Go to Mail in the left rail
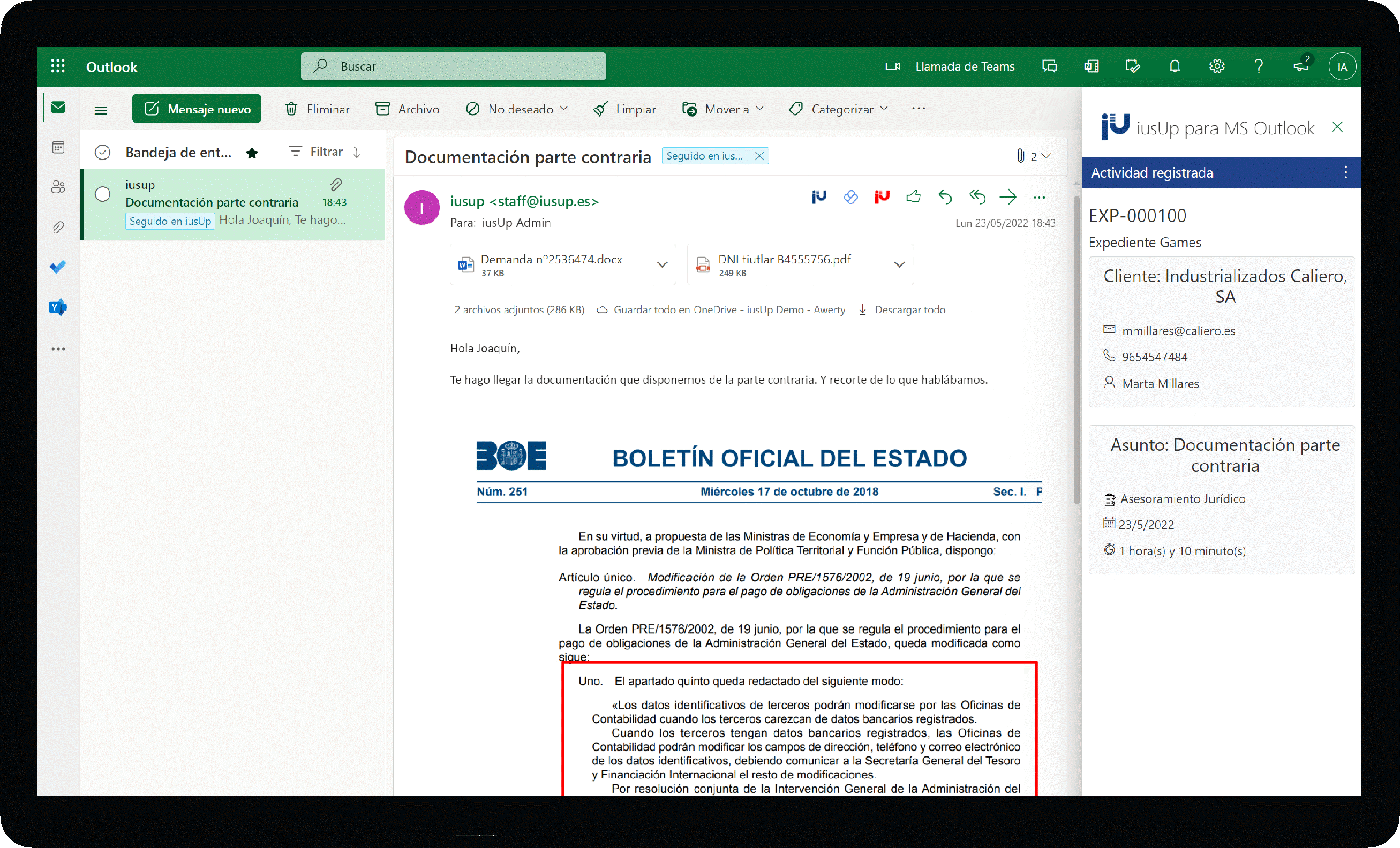 [58, 108]
